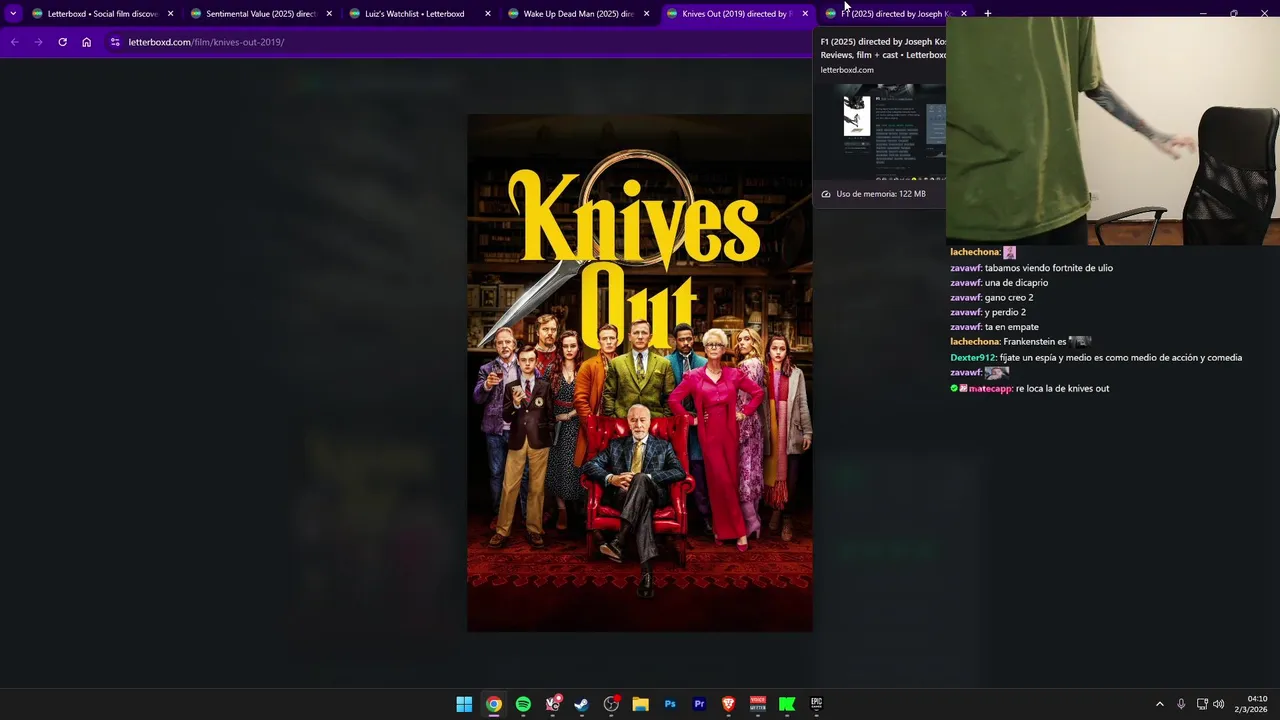1280x720 pixels.
Task: Click lachechona's first chat message username
Action: tap(975, 252)
